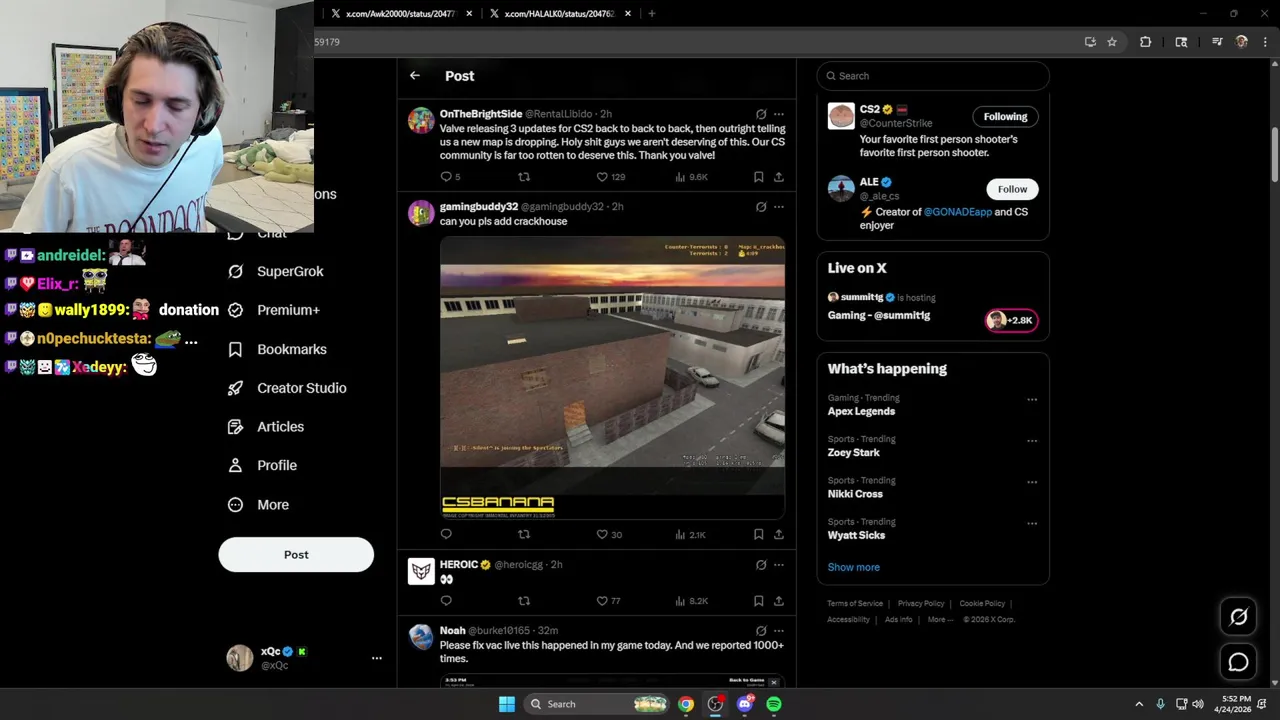Share OnTheBrightSide's post
Screen dimensions: 1280x720
point(779,177)
